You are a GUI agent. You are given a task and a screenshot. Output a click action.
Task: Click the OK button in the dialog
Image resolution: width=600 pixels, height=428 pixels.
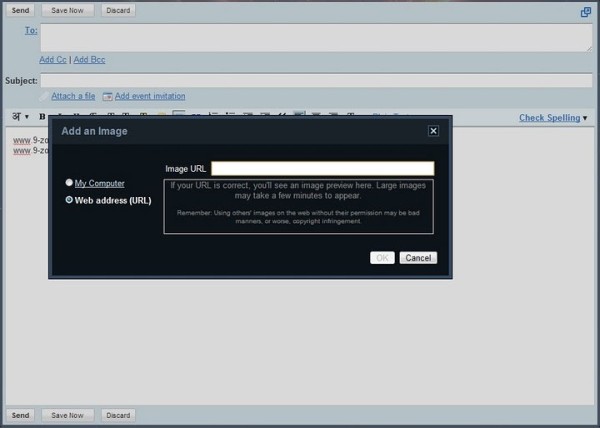pos(382,258)
